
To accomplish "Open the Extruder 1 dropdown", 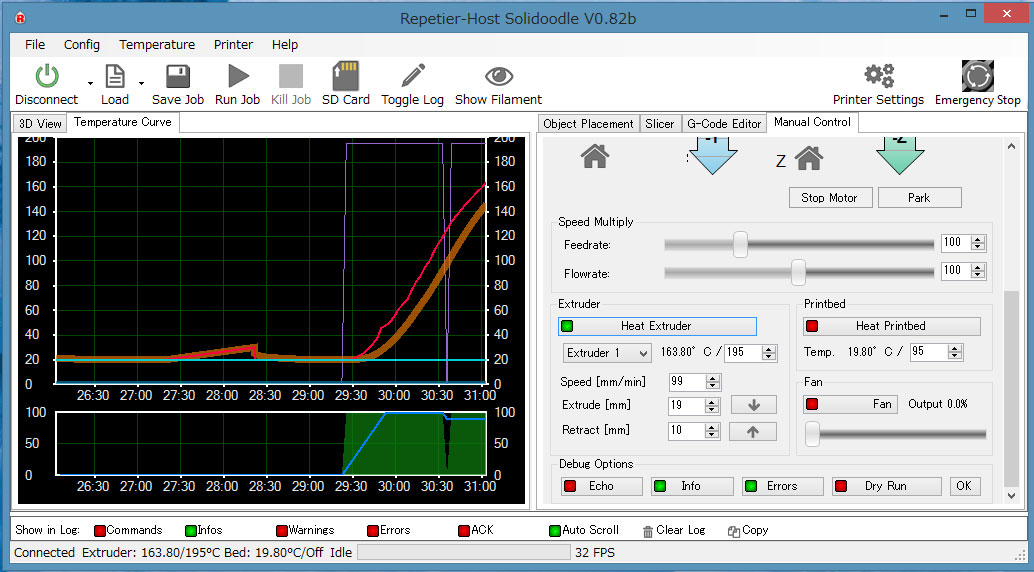I will tap(607, 353).
